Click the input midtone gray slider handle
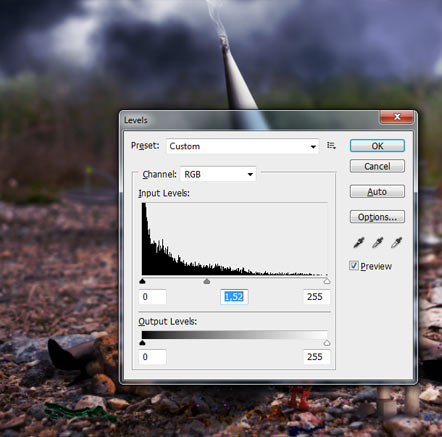The height and width of the screenshot is (437, 442). [207, 281]
